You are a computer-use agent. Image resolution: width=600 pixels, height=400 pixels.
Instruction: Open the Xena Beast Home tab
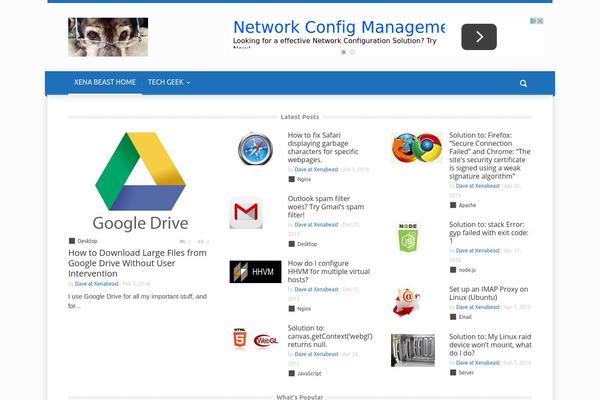click(105, 82)
